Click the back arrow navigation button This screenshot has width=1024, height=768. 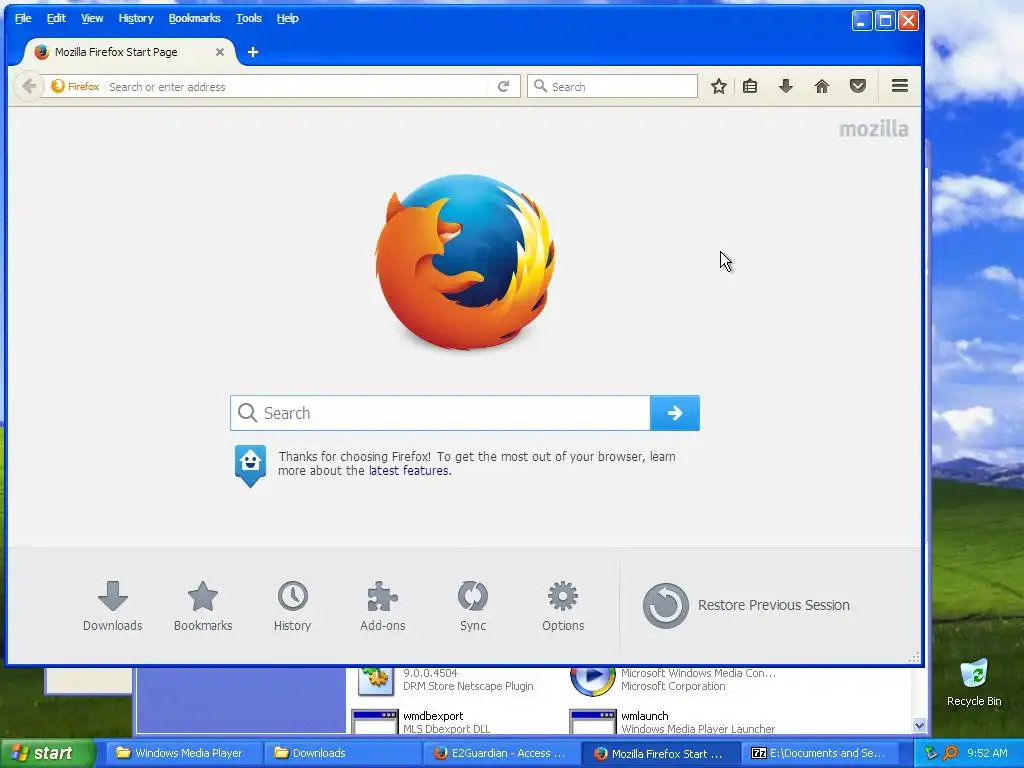point(29,86)
